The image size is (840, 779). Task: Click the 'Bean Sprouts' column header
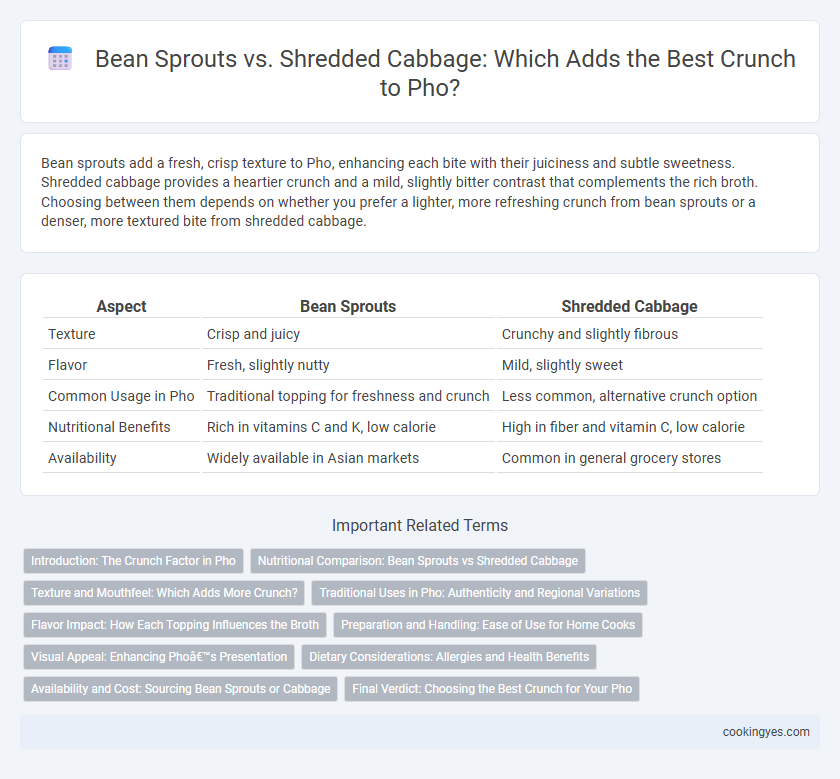coord(348,306)
